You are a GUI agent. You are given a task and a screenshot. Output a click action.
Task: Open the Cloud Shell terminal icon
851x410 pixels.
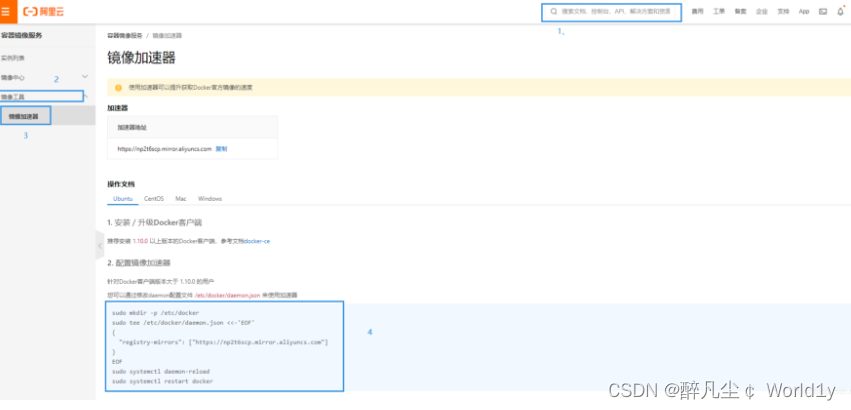[x=823, y=11]
